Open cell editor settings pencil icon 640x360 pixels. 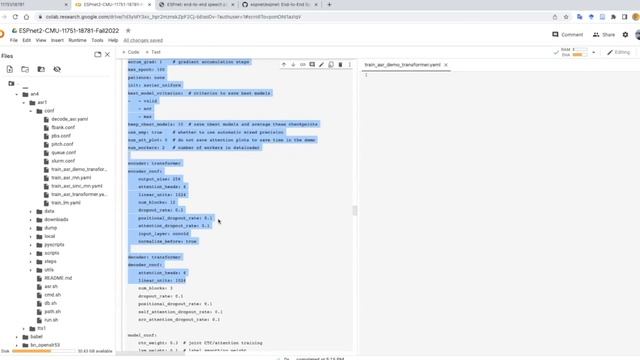pyautogui.click(x=321, y=64)
